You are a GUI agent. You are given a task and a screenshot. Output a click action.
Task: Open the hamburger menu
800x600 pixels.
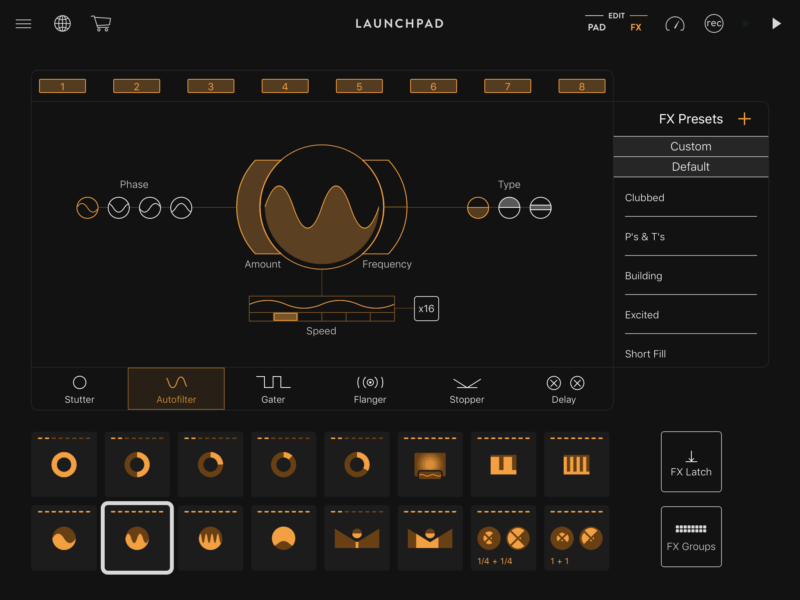pyautogui.click(x=23, y=24)
